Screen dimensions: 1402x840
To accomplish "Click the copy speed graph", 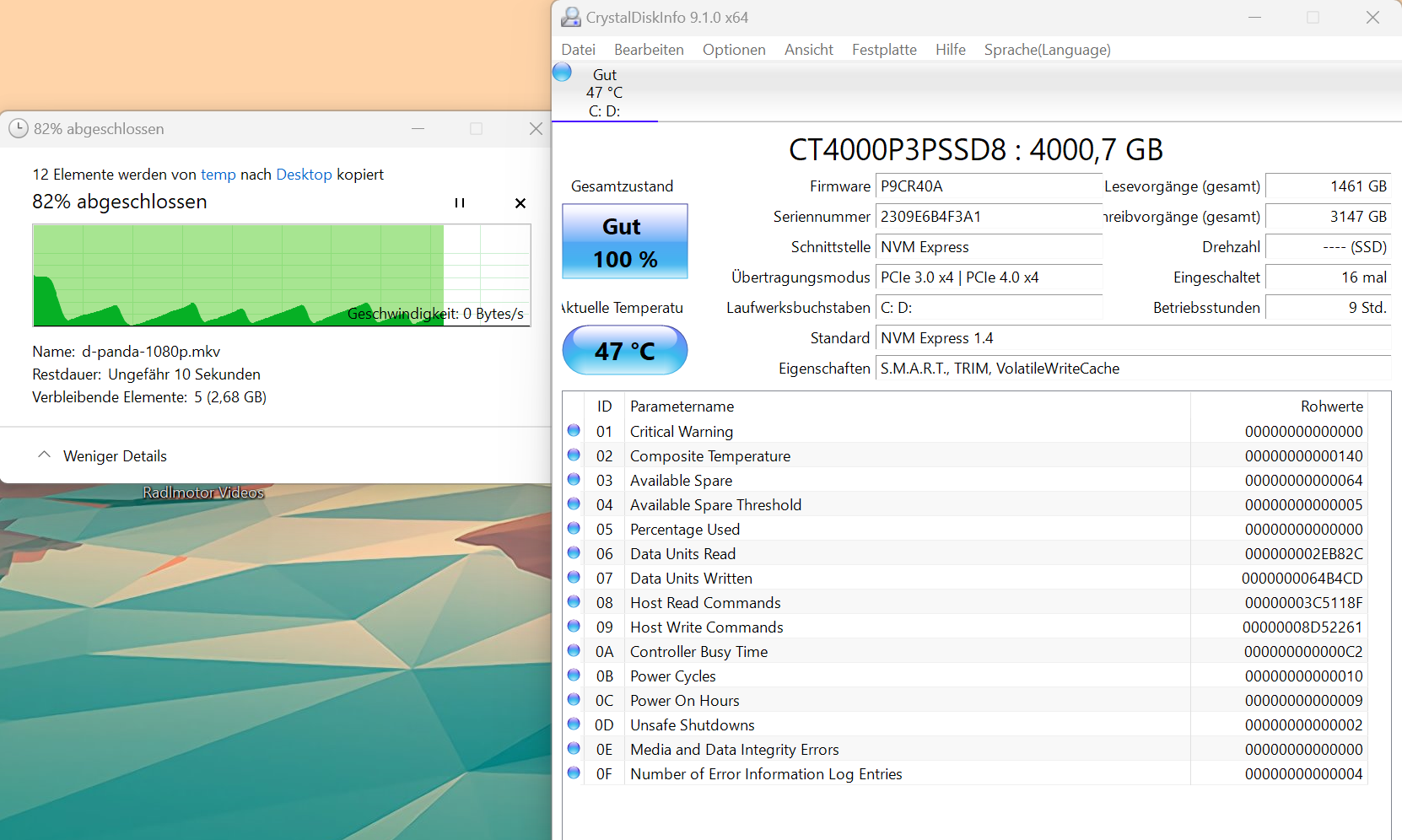I will pyautogui.click(x=282, y=275).
